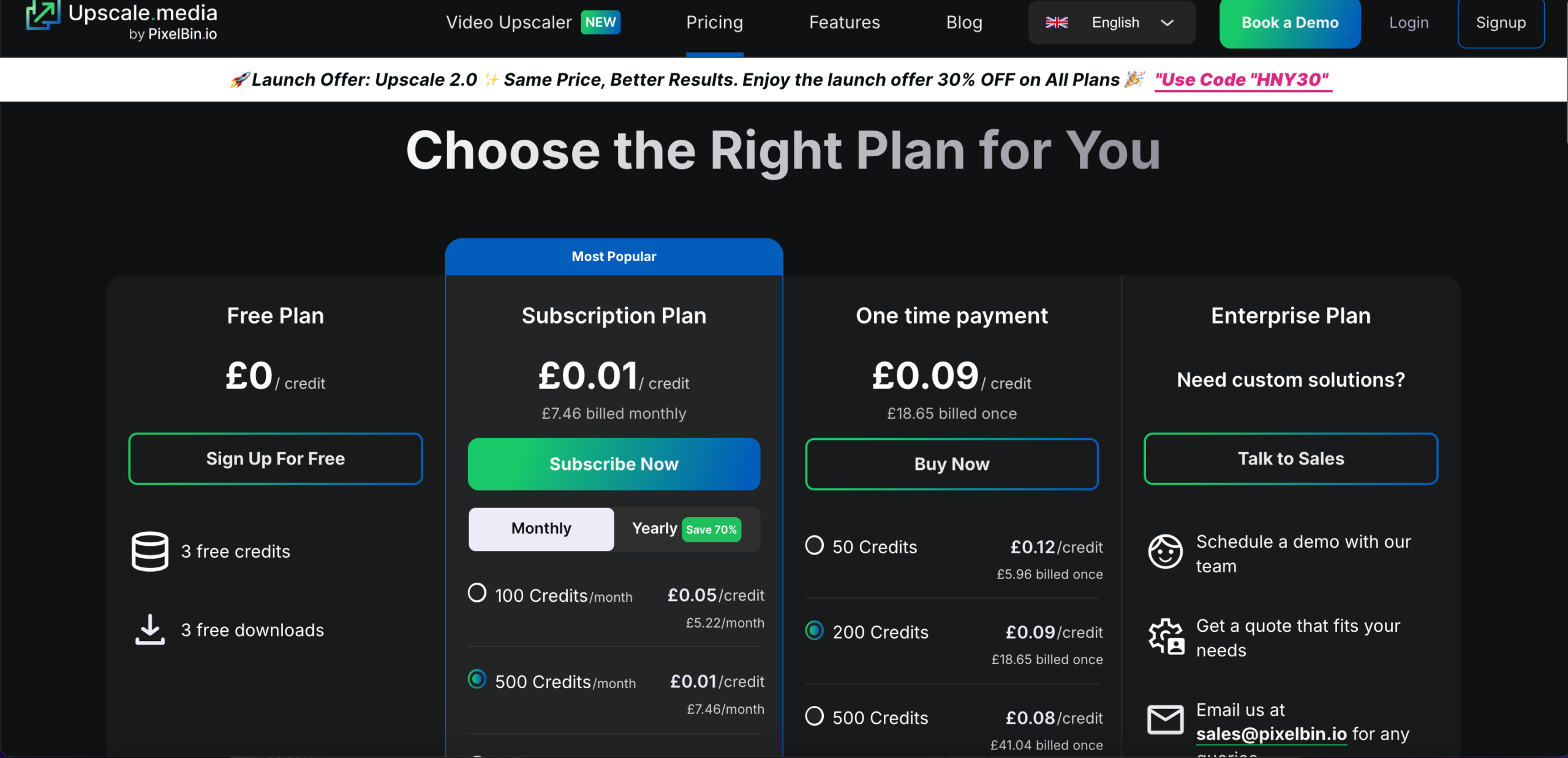Click the sales@pixelbin.io email link
Viewport: 1568px width, 758px height.
pyautogui.click(x=1271, y=734)
